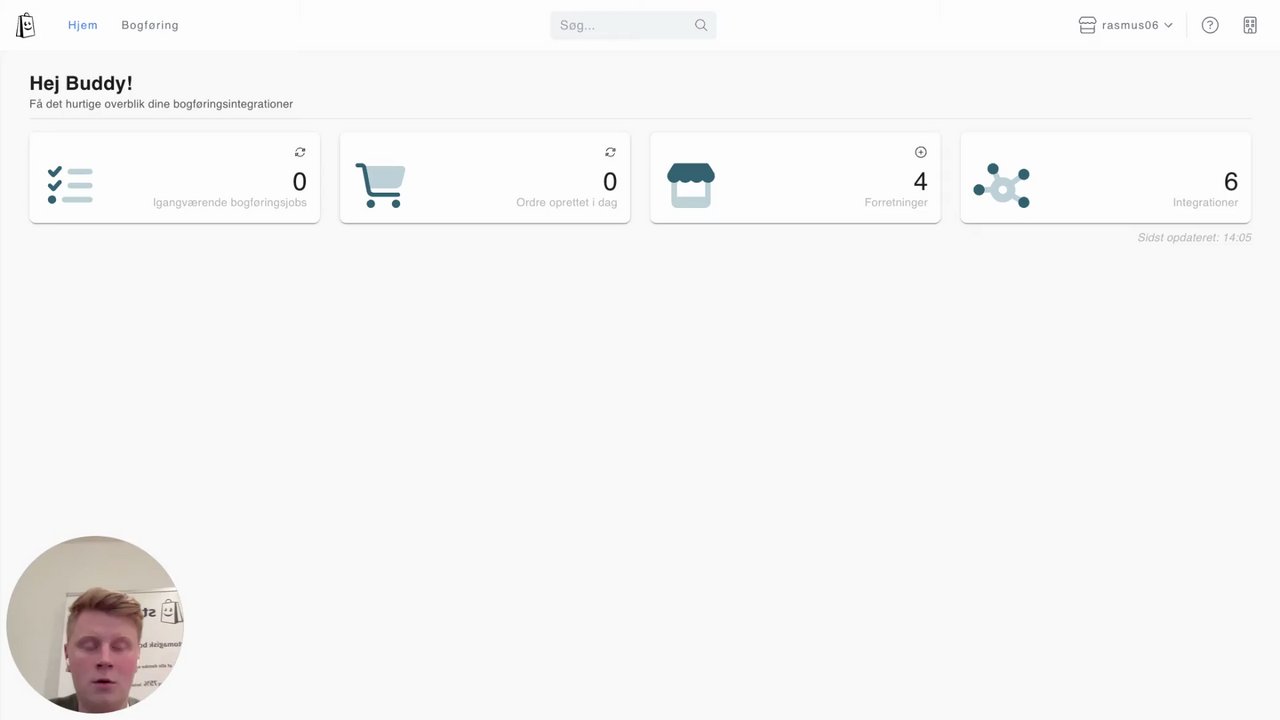Add a new store via plus icon

[x=921, y=152]
